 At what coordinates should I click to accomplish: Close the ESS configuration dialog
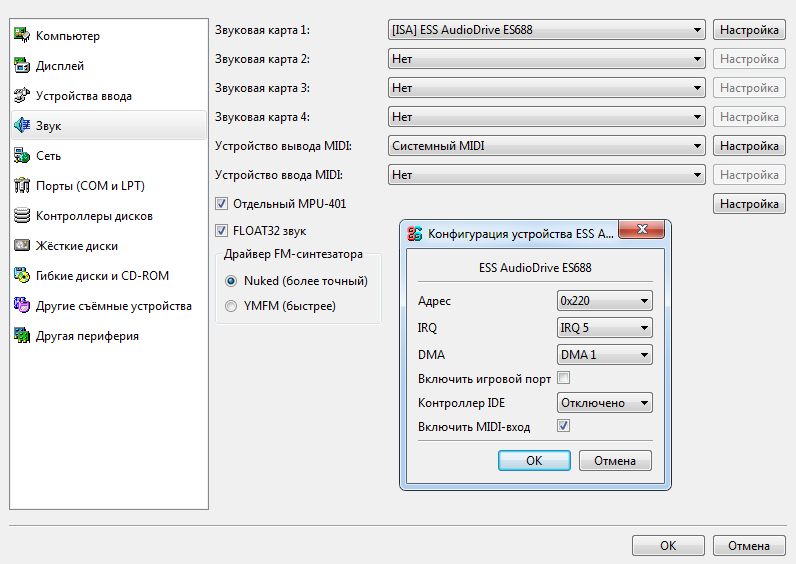[642, 229]
